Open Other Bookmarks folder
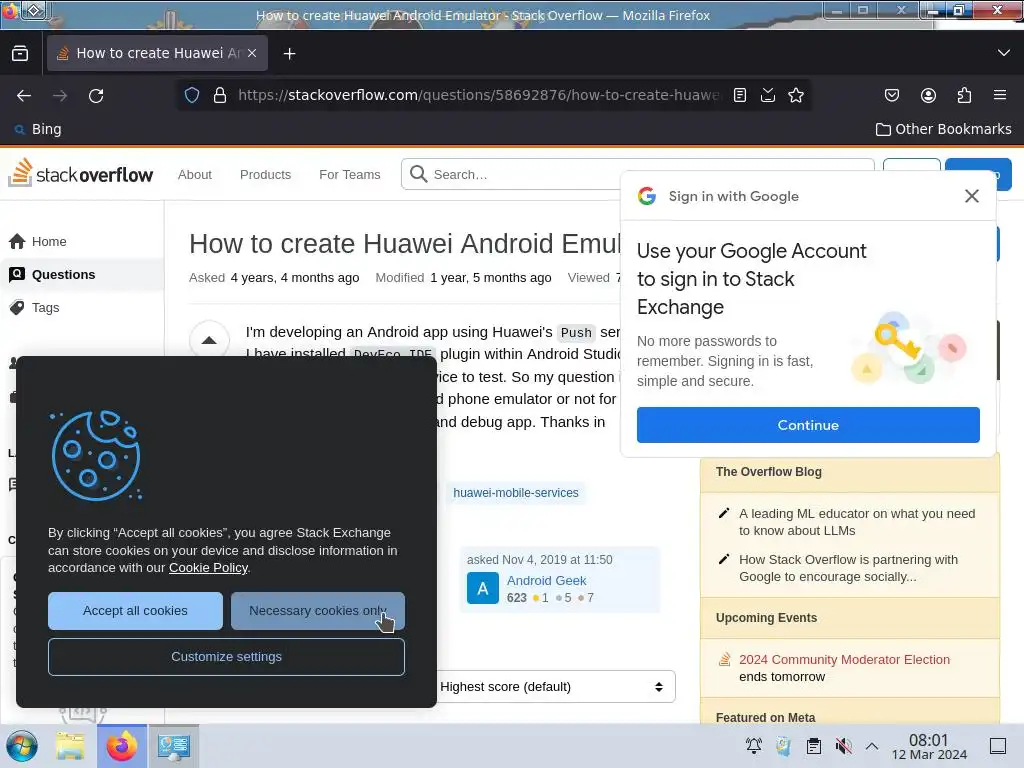1024x768 pixels. click(944, 129)
